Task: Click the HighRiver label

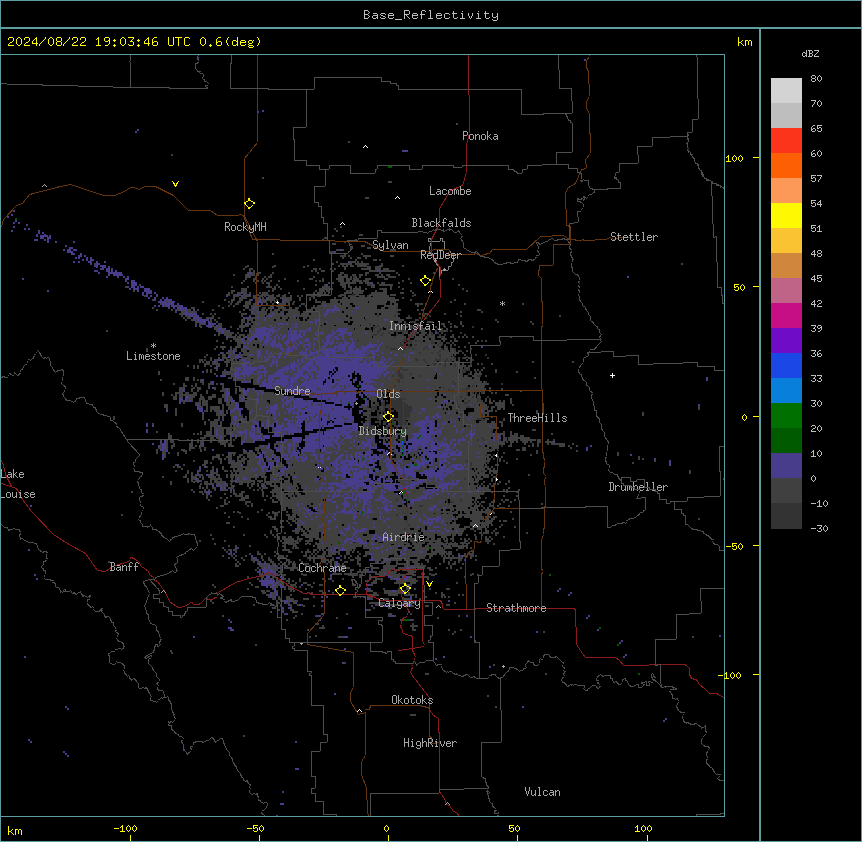Action: coord(430,743)
